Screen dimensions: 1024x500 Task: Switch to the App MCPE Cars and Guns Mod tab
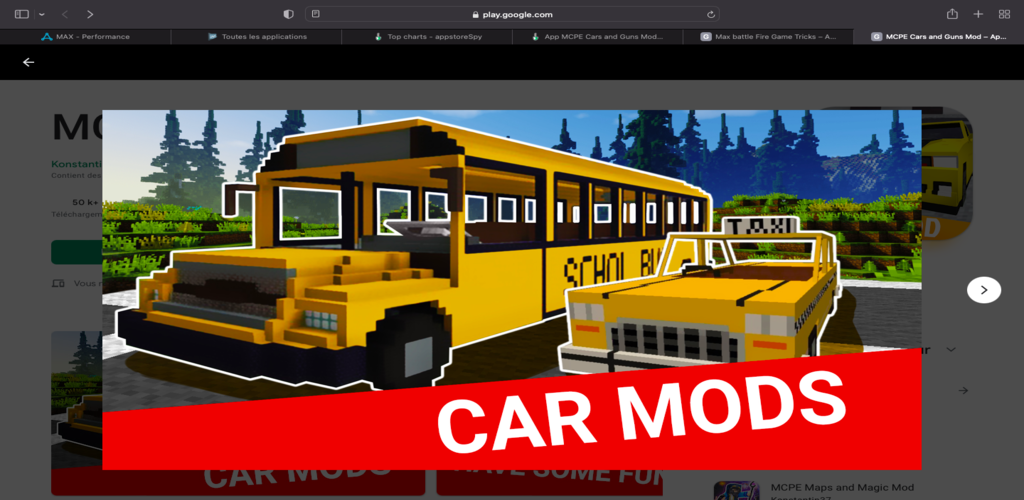598,37
